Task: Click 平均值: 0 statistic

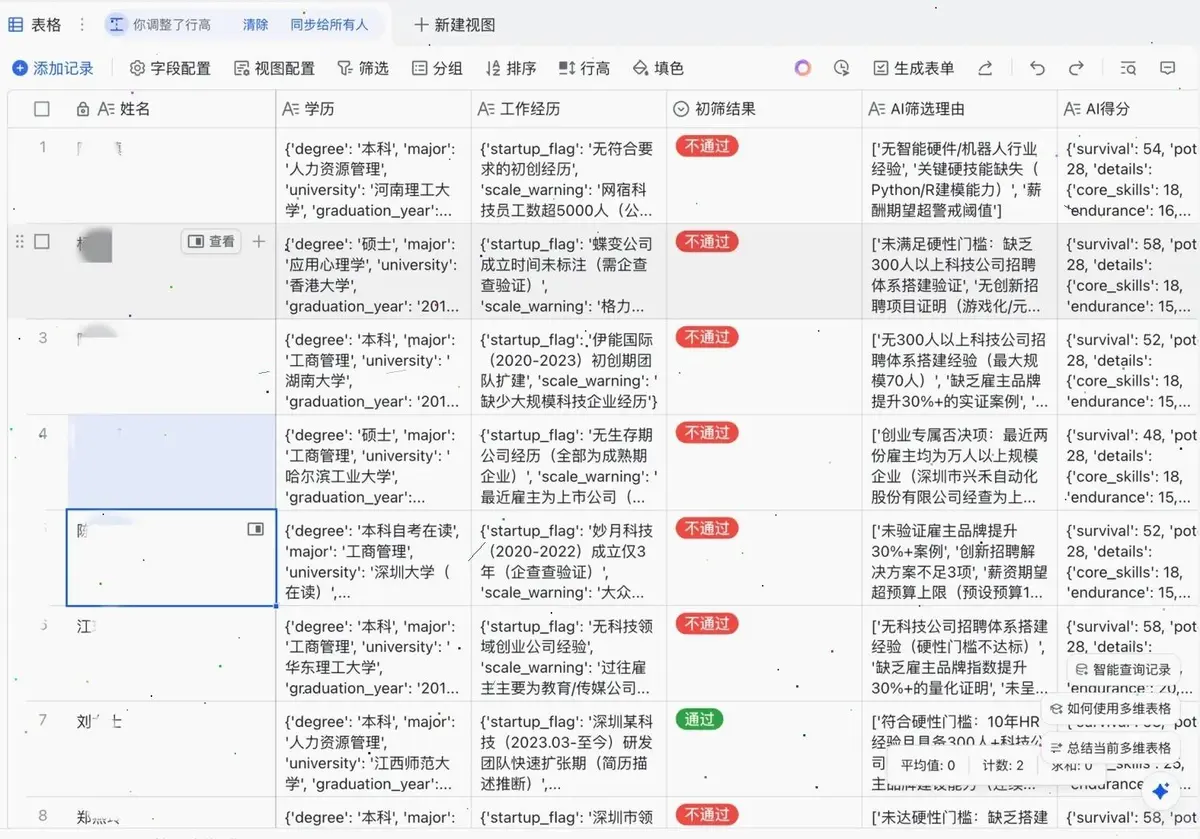Action: coord(927,765)
